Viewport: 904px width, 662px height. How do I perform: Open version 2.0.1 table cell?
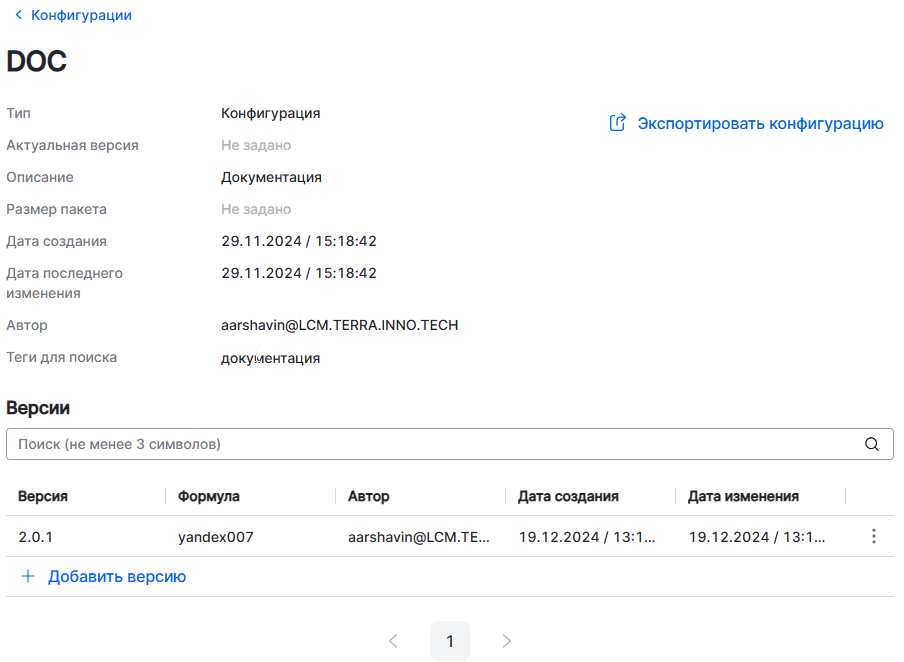pyautogui.click(x=36, y=537)
